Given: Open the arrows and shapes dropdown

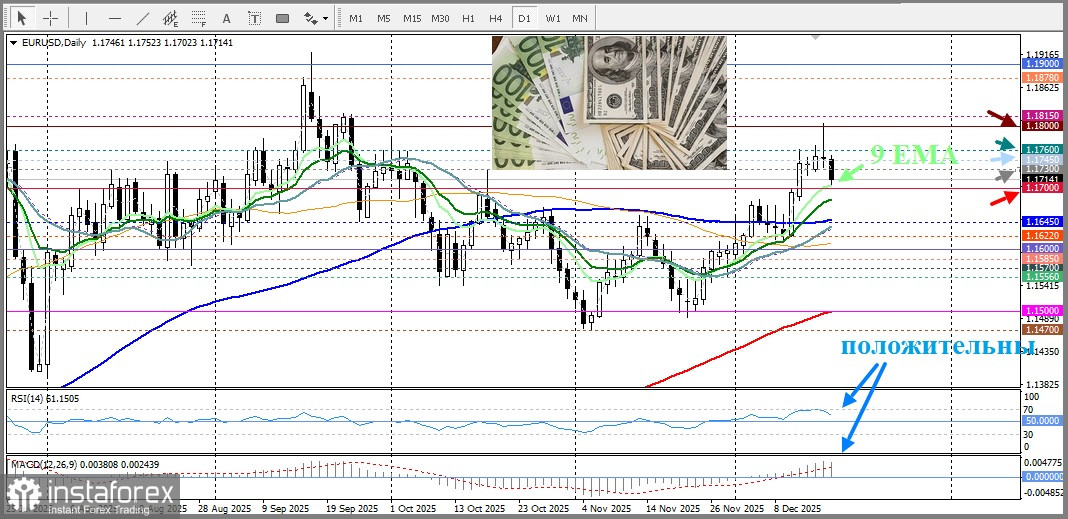Looking at the screenshot, I should (315, 18).
